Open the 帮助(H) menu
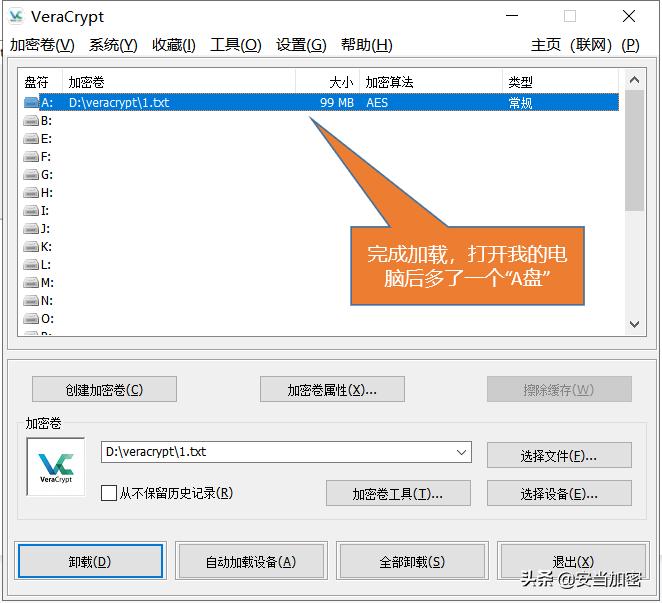Screen dimensions: 662x603 click(367, 45)
